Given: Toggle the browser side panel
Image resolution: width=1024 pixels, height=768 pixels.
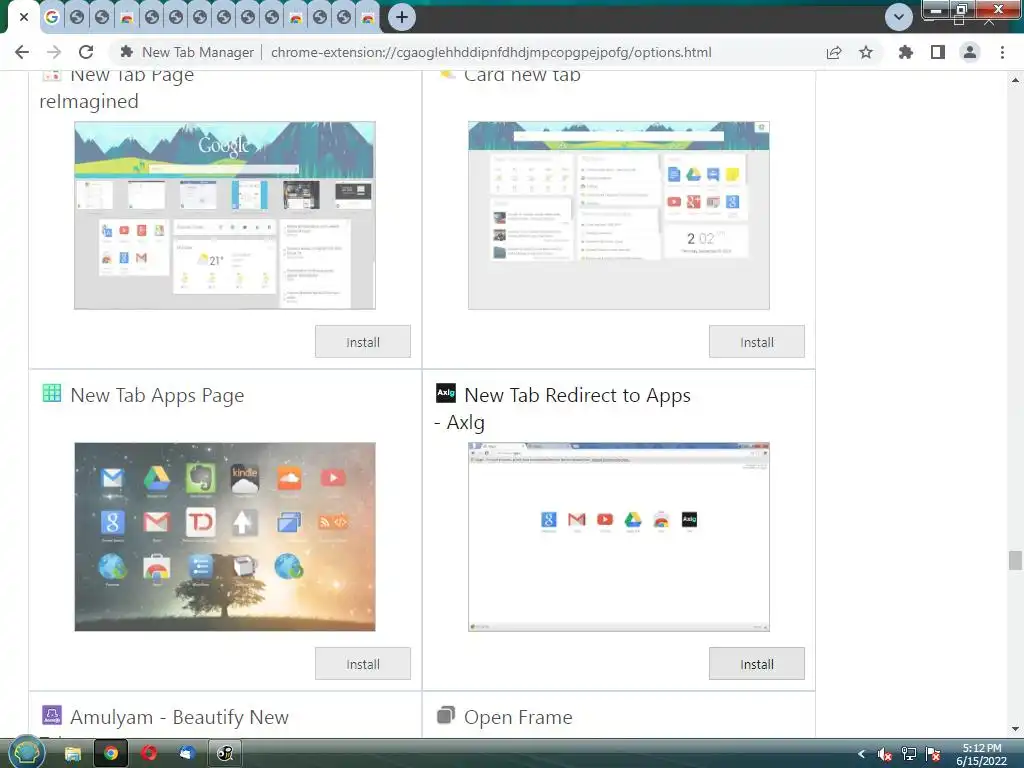Looking at the screenshot, I should (938, 52).
